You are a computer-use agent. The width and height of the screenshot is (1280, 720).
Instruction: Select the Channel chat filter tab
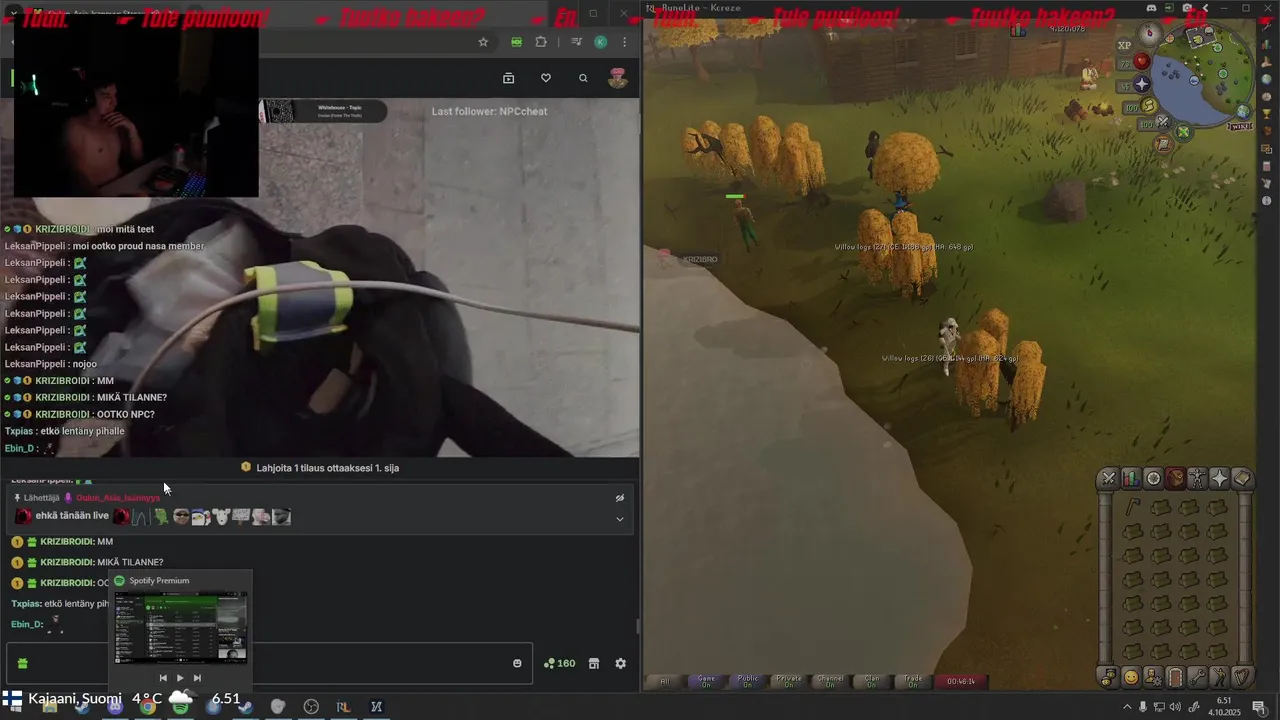tap(830, 681)
